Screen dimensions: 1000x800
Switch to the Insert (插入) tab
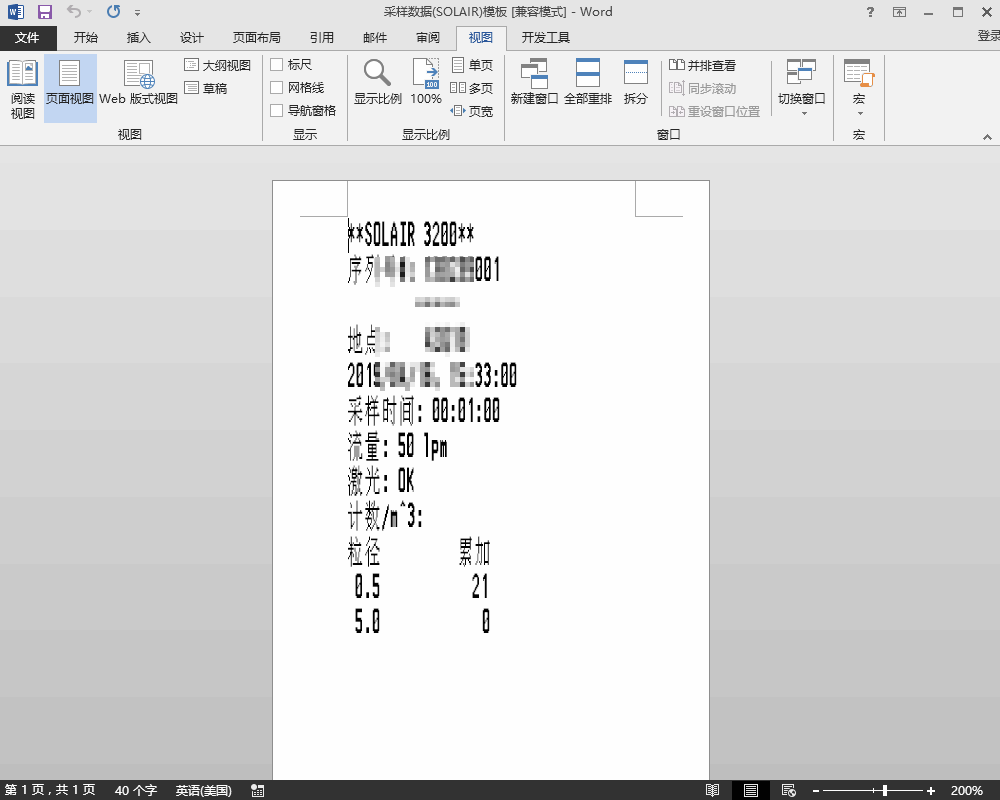click(x=138, y=38)
